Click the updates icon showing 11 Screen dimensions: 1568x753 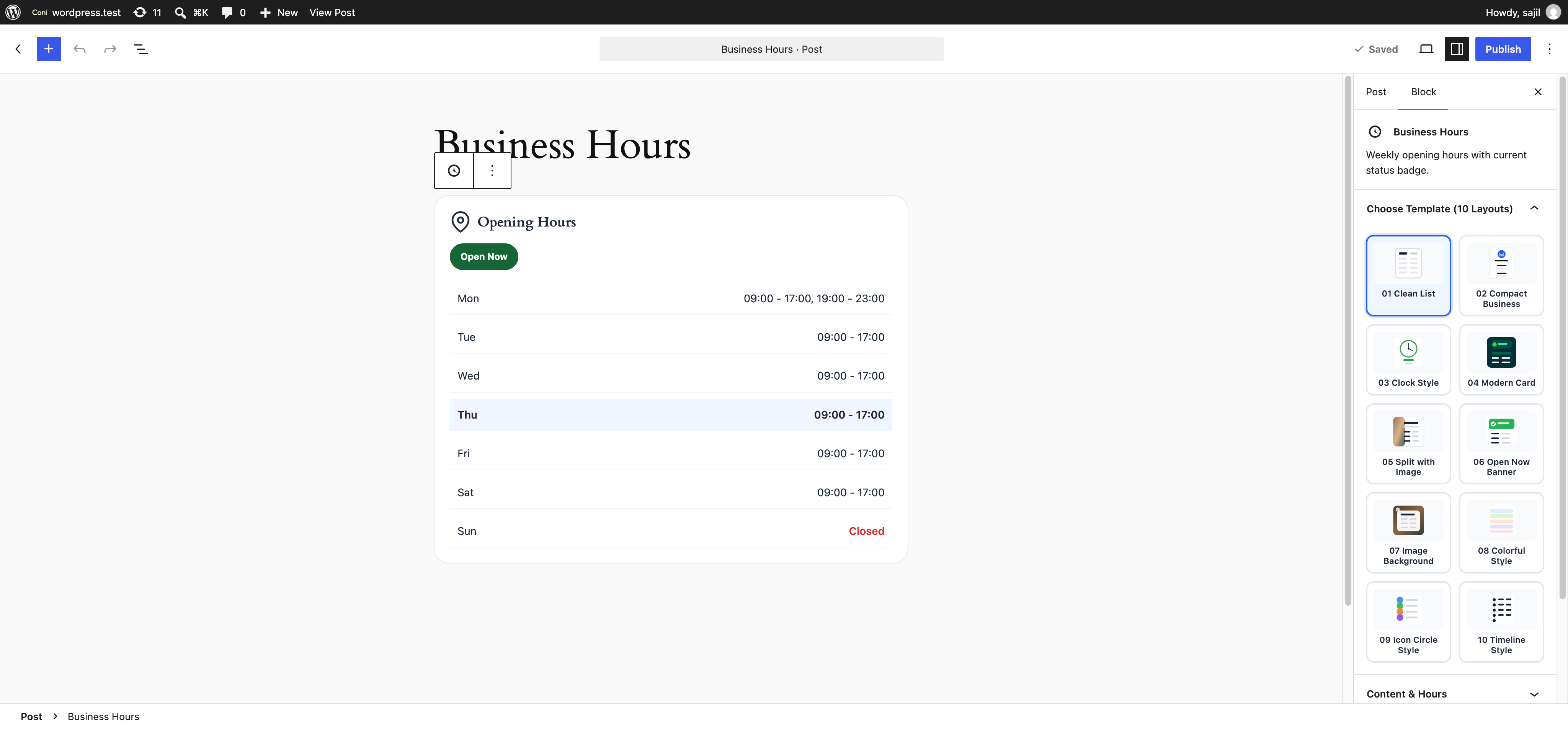tap(148, 12)
